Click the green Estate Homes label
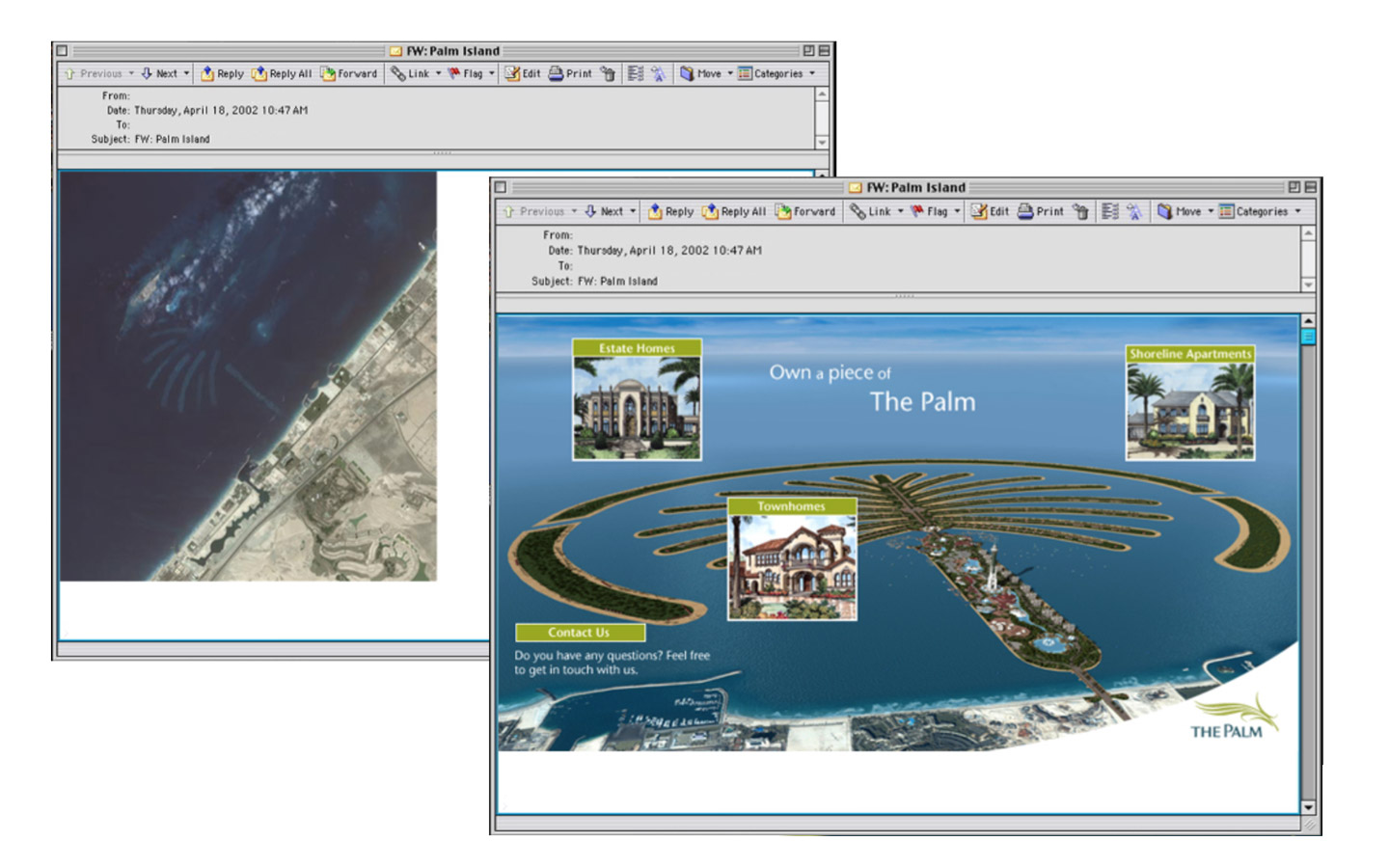The height and width of the screenshot is (868, 1389). (637, 348)
